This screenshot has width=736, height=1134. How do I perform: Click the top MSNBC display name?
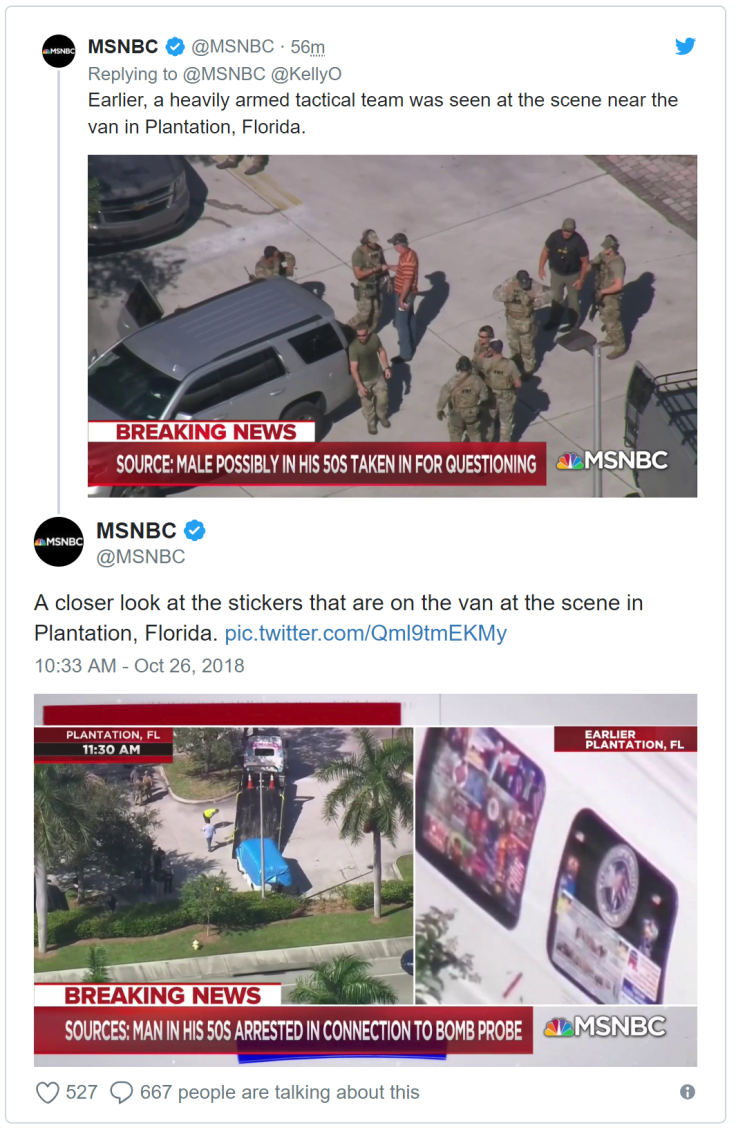click(x=123, y=47)
